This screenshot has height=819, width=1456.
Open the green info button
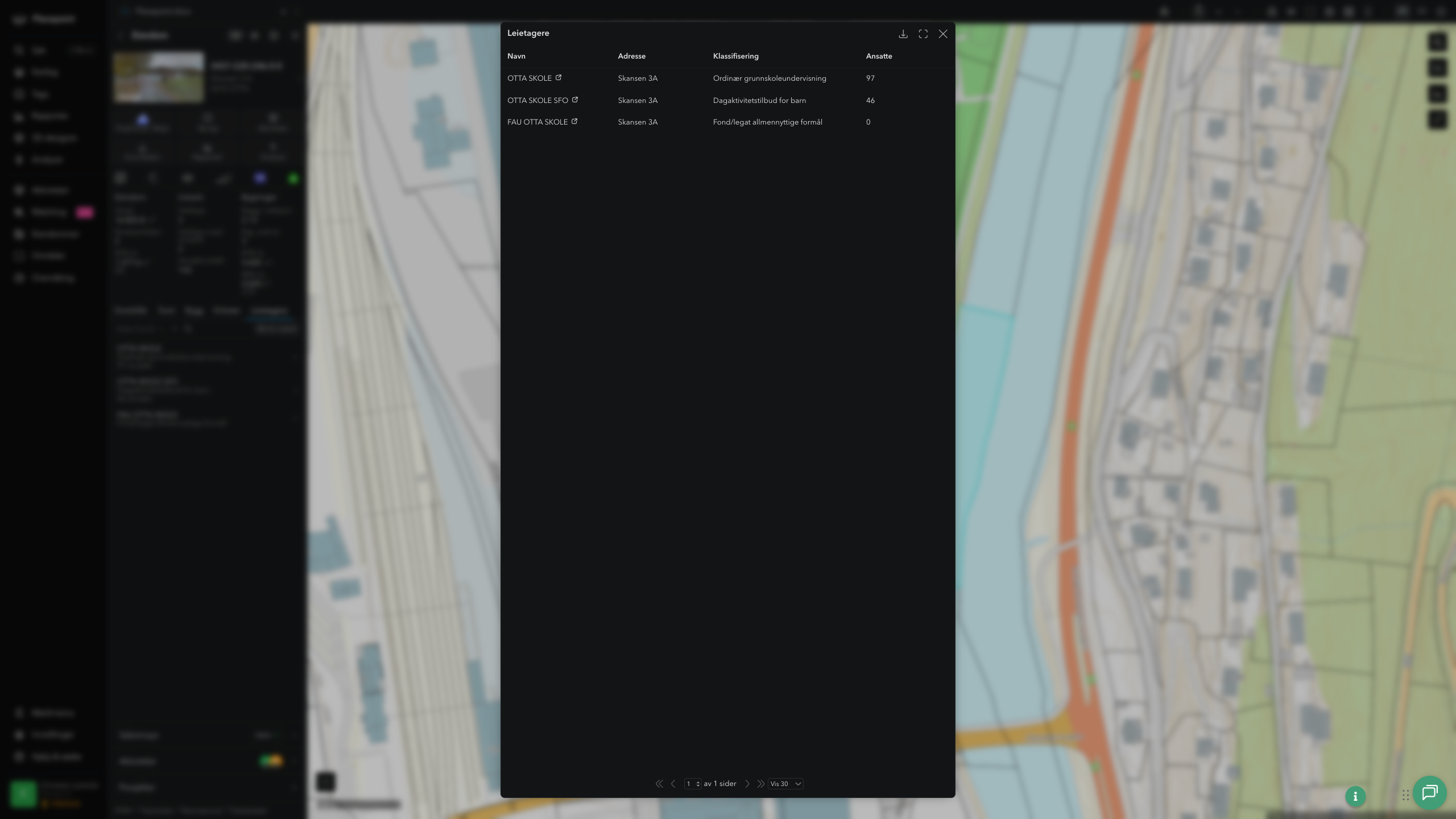(1355, 796)
